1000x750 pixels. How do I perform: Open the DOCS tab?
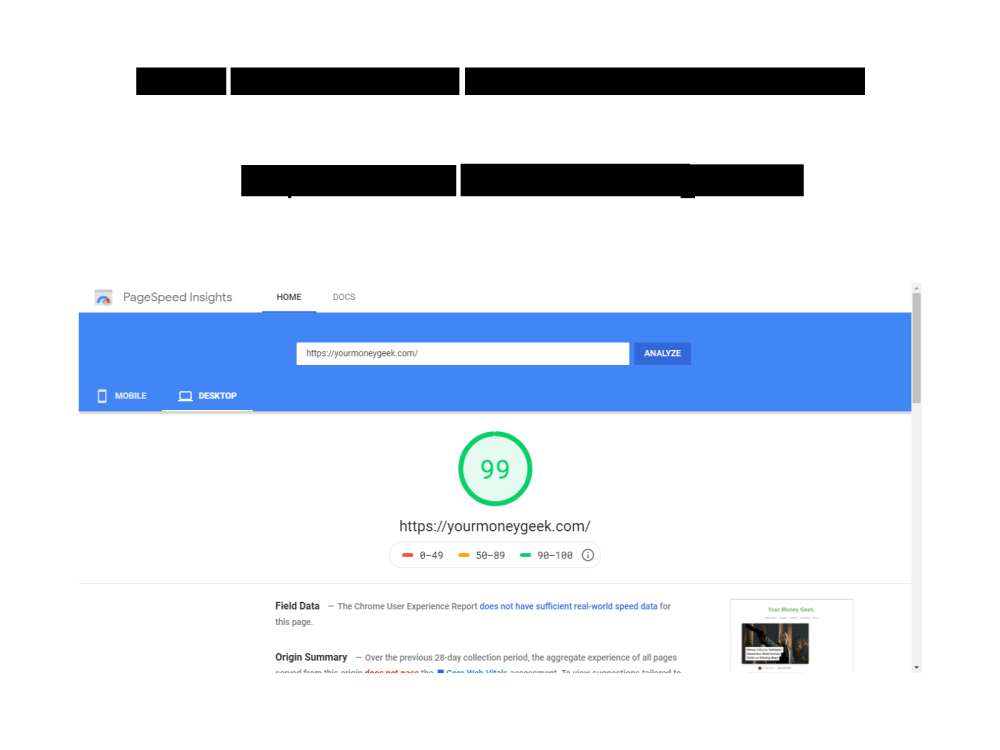pos(344,297)
